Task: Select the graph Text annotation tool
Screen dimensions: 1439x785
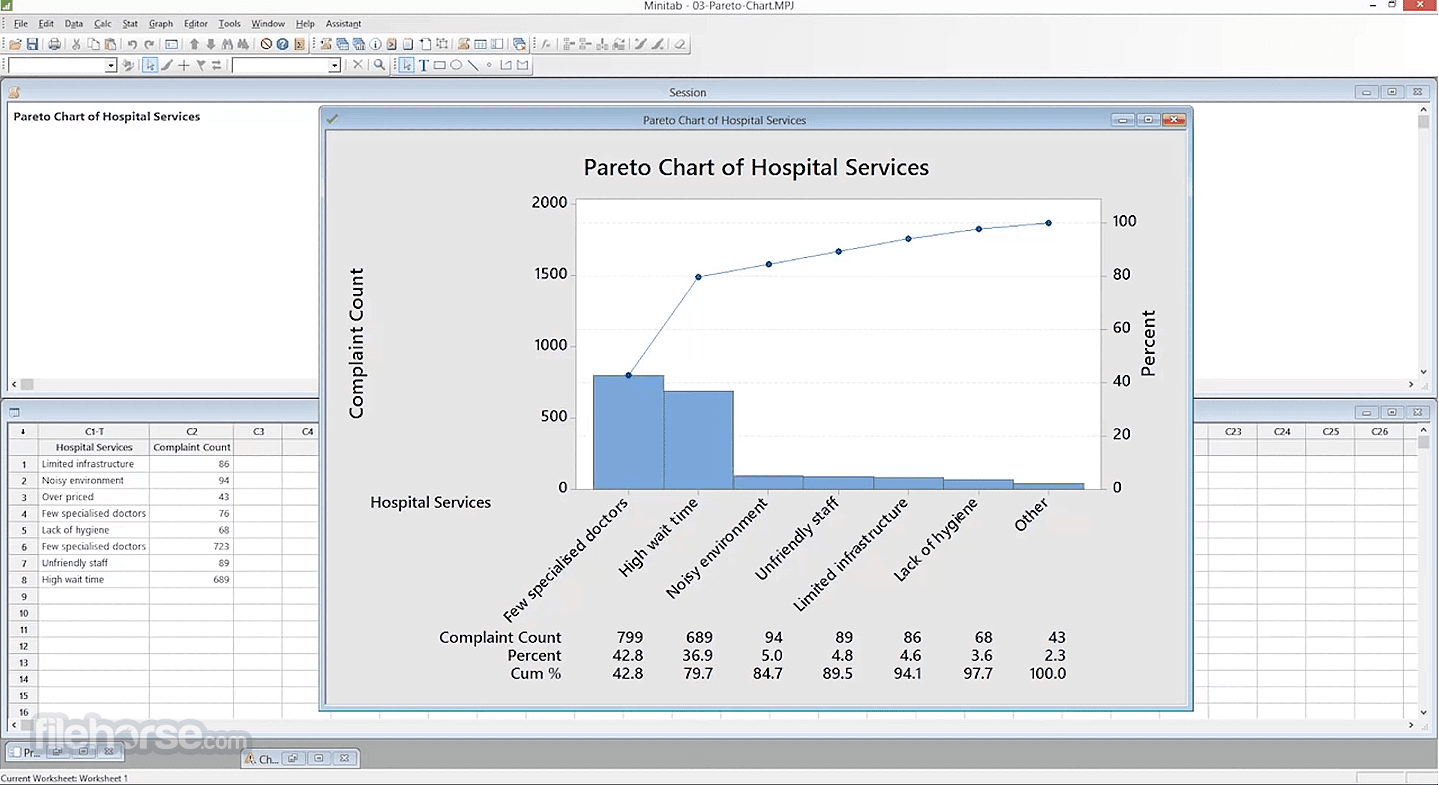Action: coord(424,65)
